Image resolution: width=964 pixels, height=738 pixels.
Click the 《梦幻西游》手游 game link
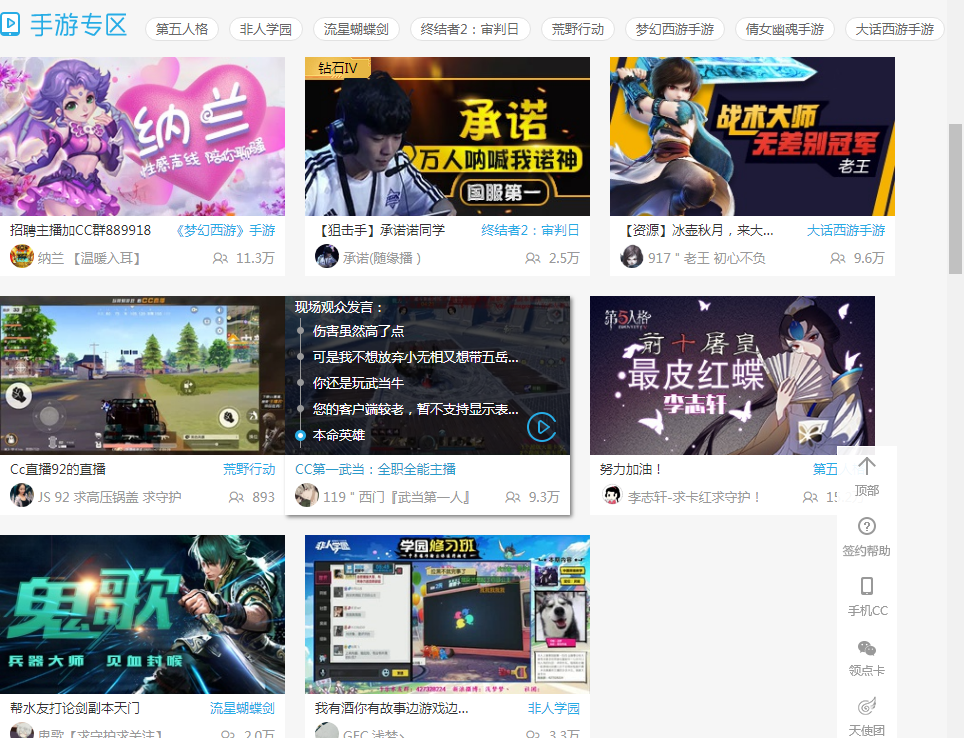(x=224, y=231)
